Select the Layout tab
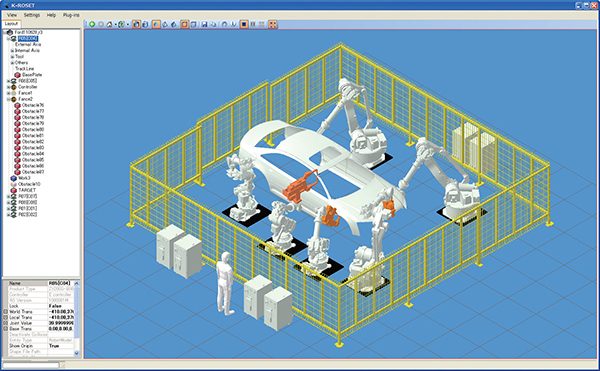The image size is (600, 371). pyautogui.click(x=11, y=24)
